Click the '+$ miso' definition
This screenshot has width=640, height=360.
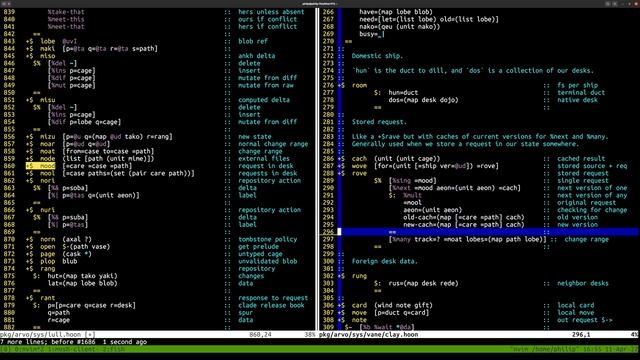click(40, 56)
